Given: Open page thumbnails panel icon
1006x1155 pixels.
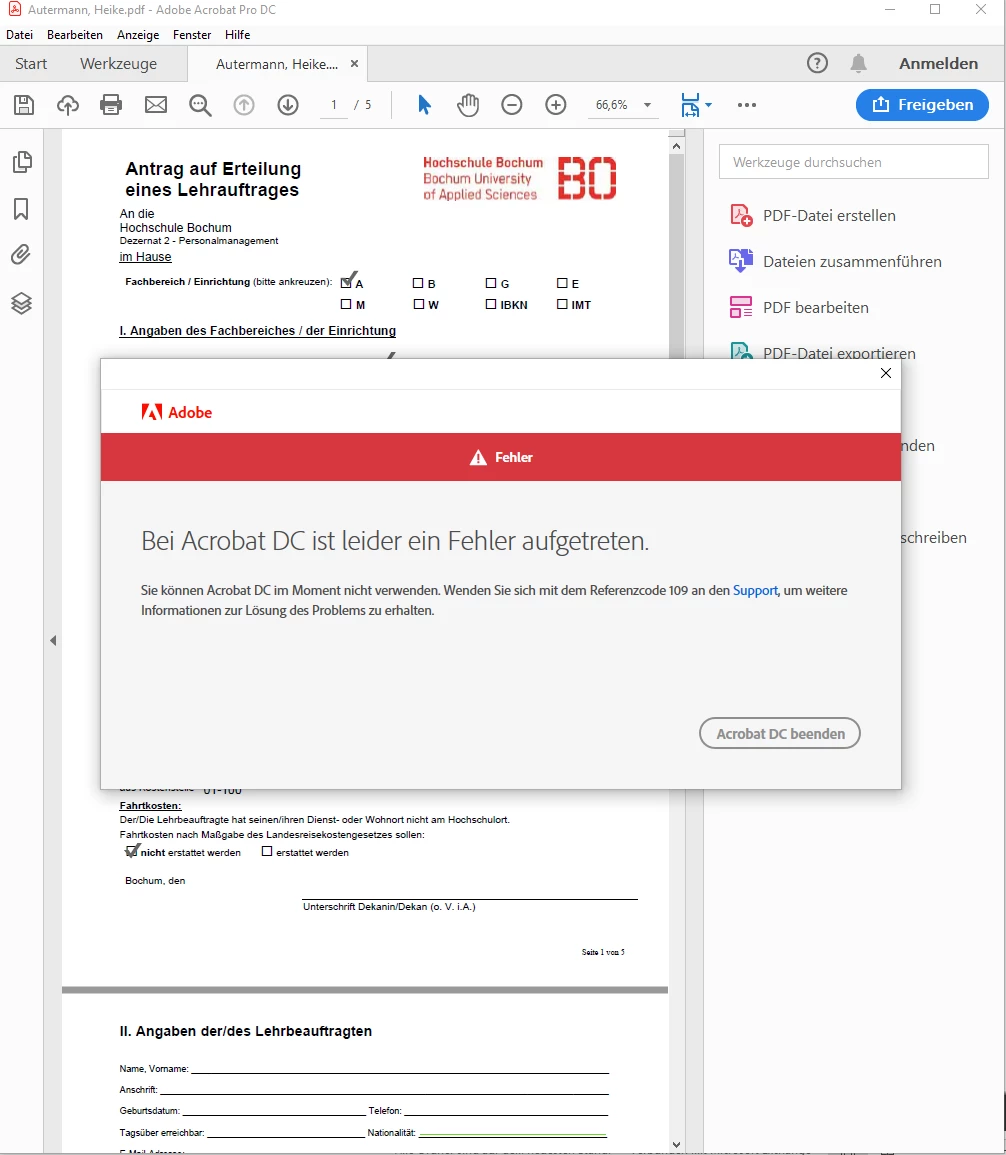Looking at the screenshot, I should tap(22, 162).
